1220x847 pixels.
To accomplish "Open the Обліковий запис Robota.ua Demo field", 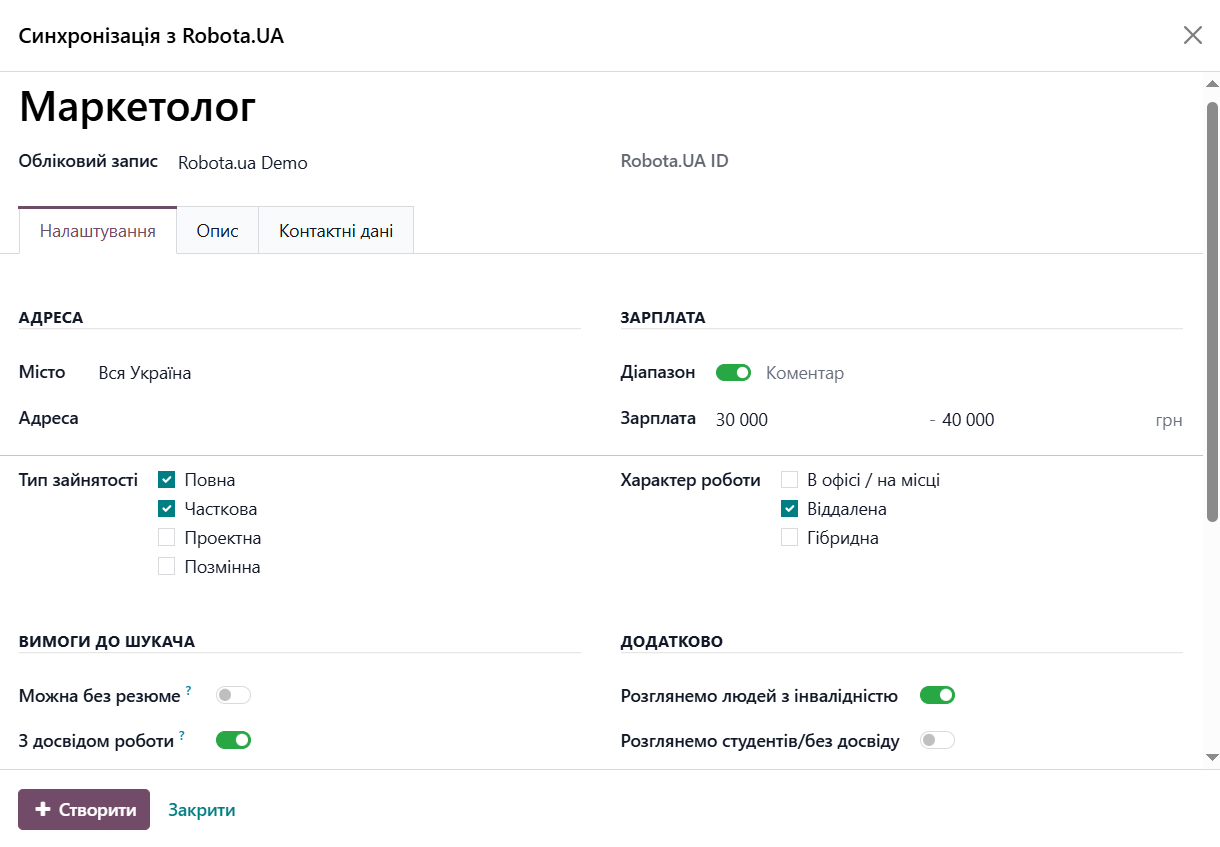I will coord(378,163).
